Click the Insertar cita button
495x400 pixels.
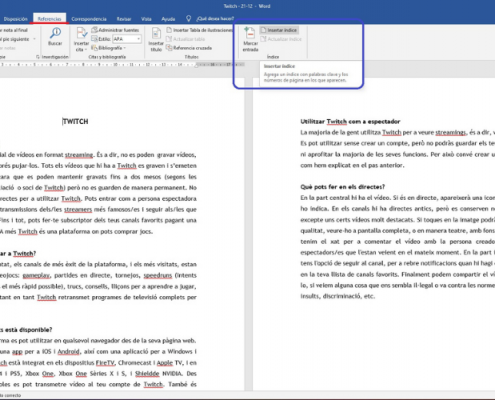81,39
